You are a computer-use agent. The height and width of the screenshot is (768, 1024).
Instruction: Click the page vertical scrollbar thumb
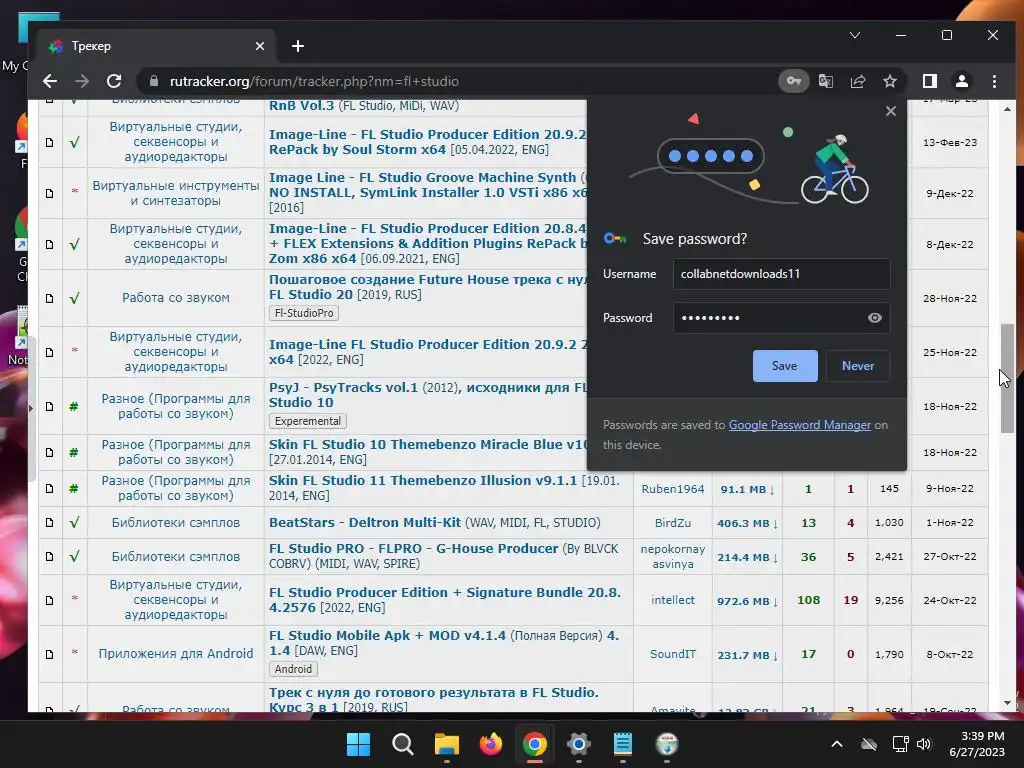(1008, 377)
